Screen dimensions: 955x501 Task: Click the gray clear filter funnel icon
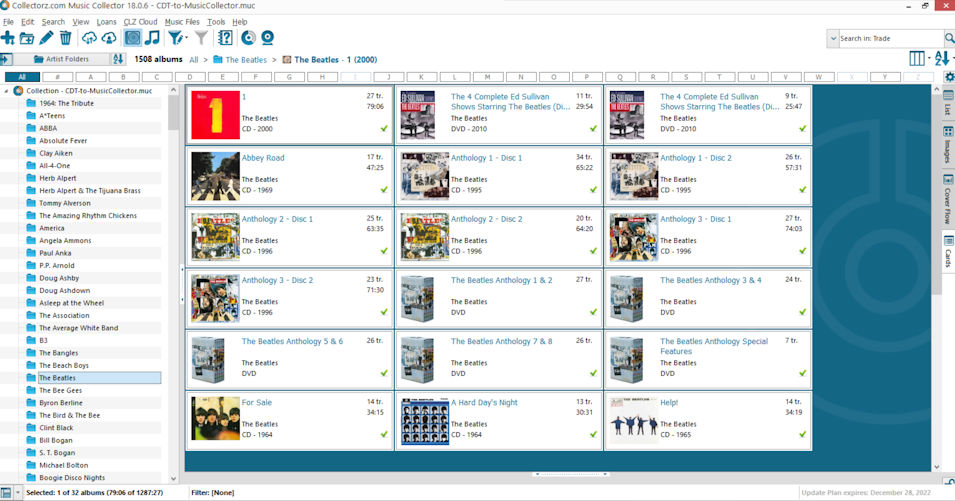point(202,38)
